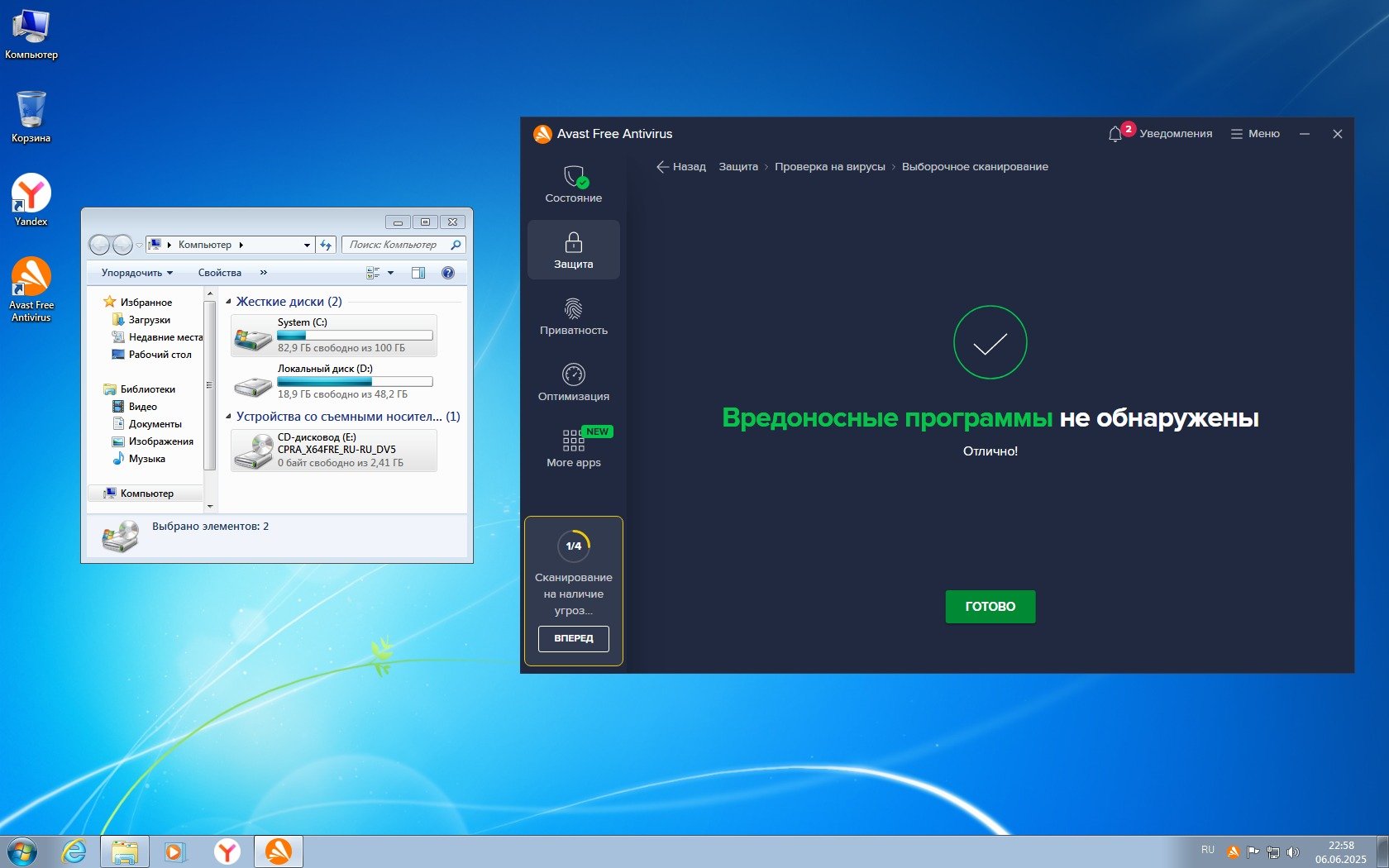
Task: Click Свойства in Explorer toolbar
Action: coord(220,273)
